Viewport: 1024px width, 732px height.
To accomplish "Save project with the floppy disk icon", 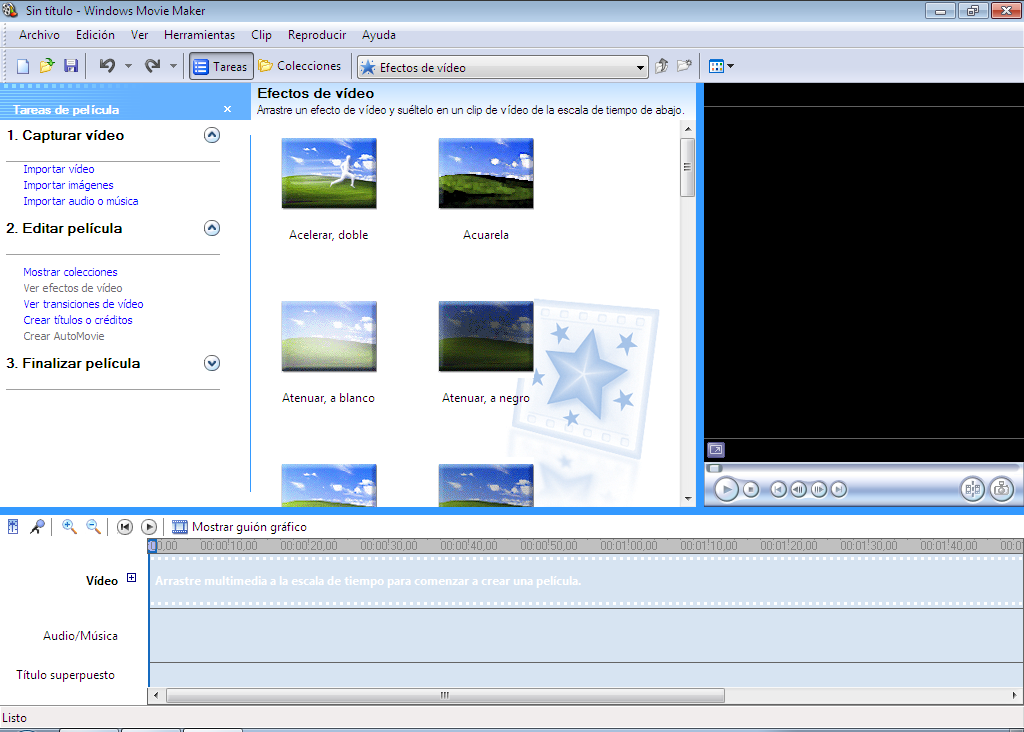I will pyautogui.click(x=71, y=66).
